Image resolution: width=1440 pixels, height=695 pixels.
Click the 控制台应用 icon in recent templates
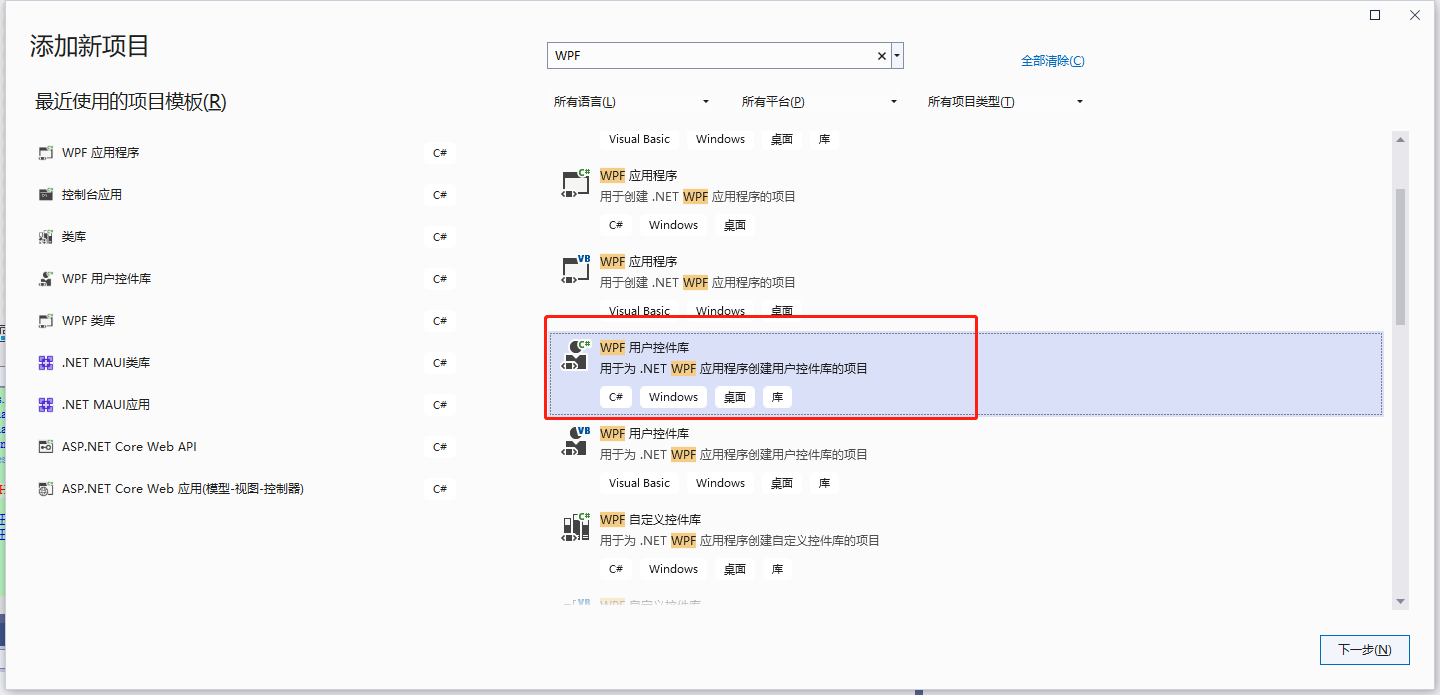point(45,195)
